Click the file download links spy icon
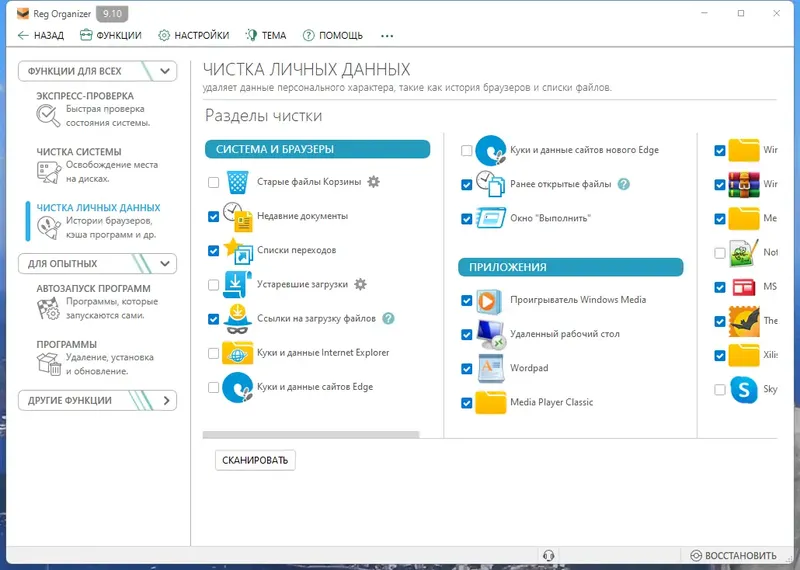The image size is (800, 570). (238, 319)
